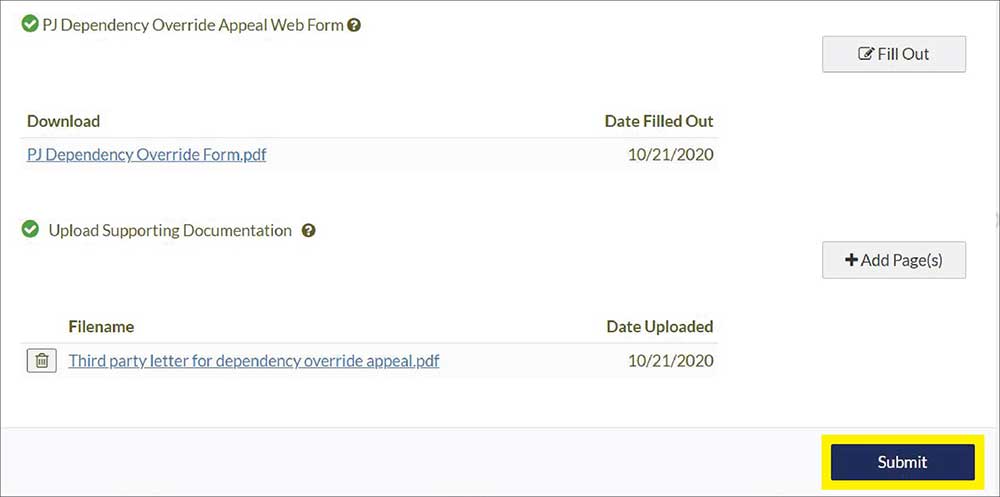
Task: Click the Download column header
Action: point(63,121)
